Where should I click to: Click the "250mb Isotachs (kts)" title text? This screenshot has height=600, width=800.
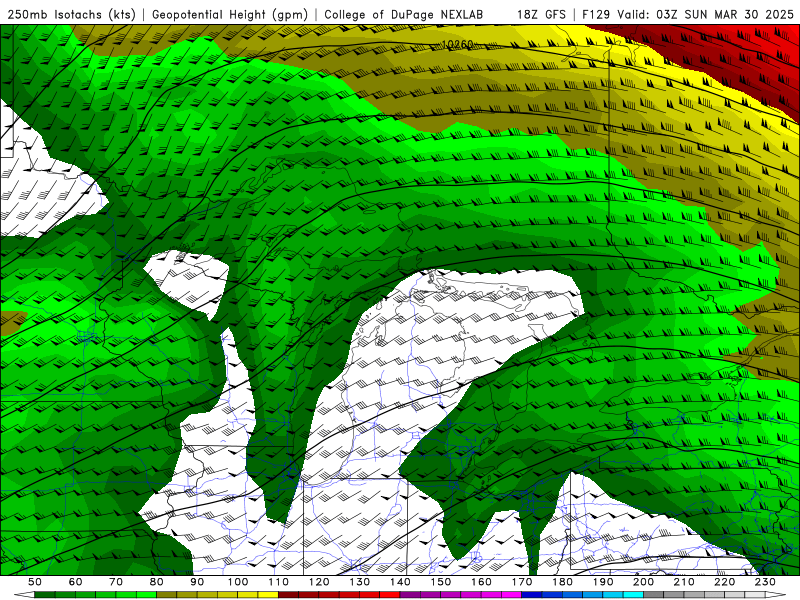pyautogui.click(x=72, y=14)
